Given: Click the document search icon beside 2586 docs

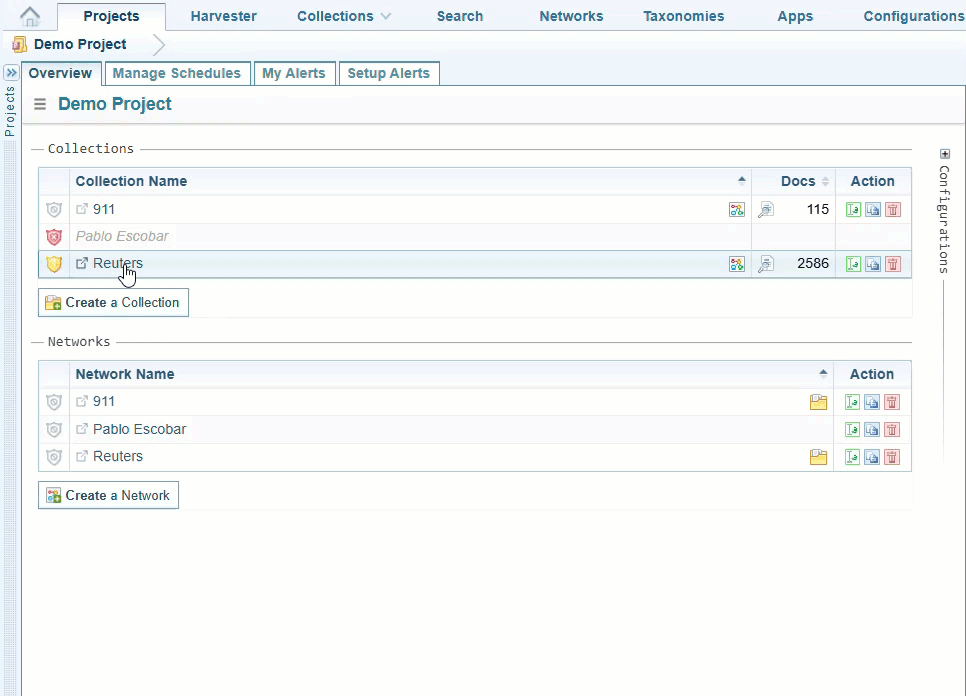Looking at the screenshot, I should point(765,264).
